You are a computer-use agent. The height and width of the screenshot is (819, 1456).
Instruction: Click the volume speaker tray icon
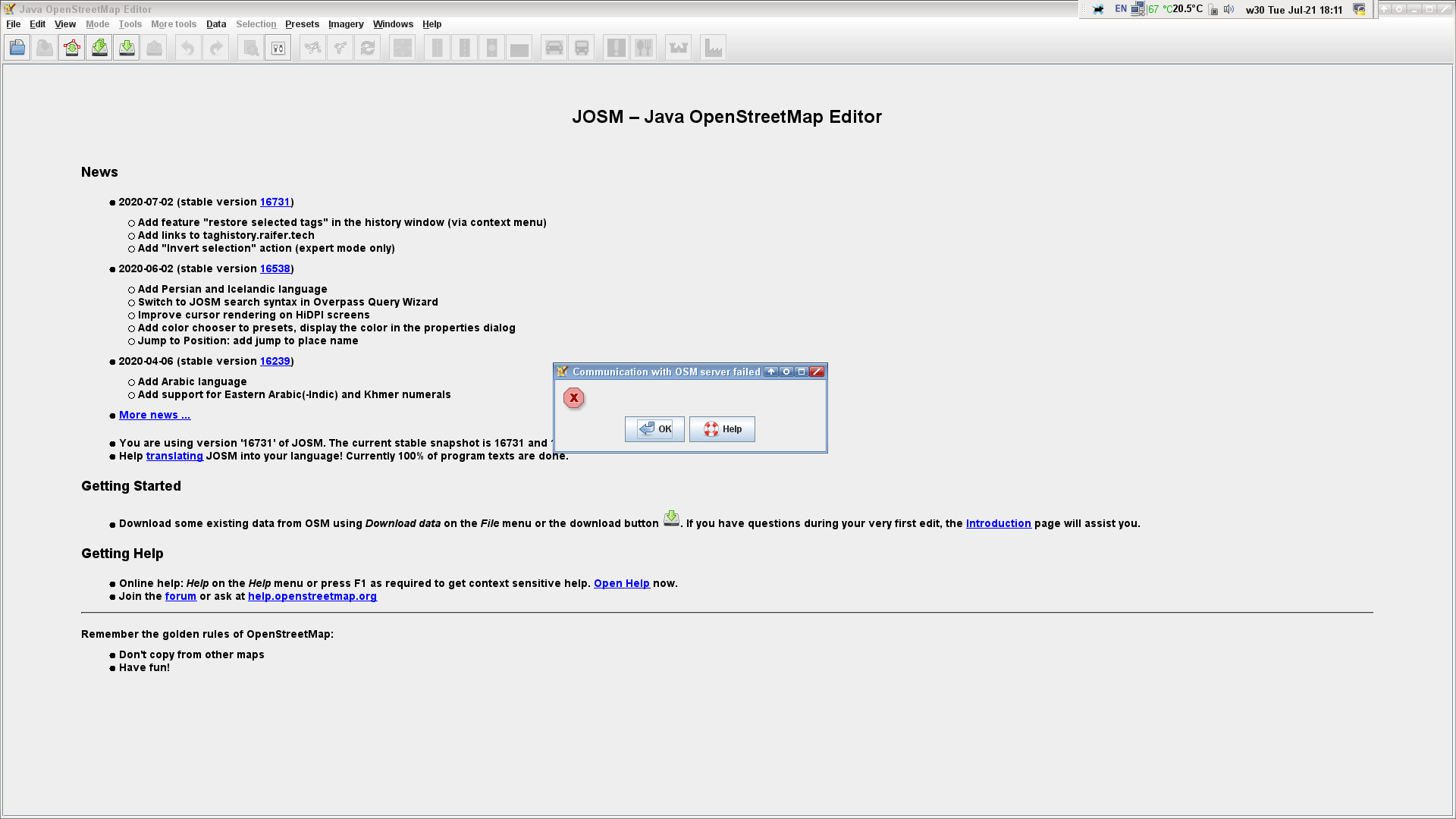coord(1229,9)
